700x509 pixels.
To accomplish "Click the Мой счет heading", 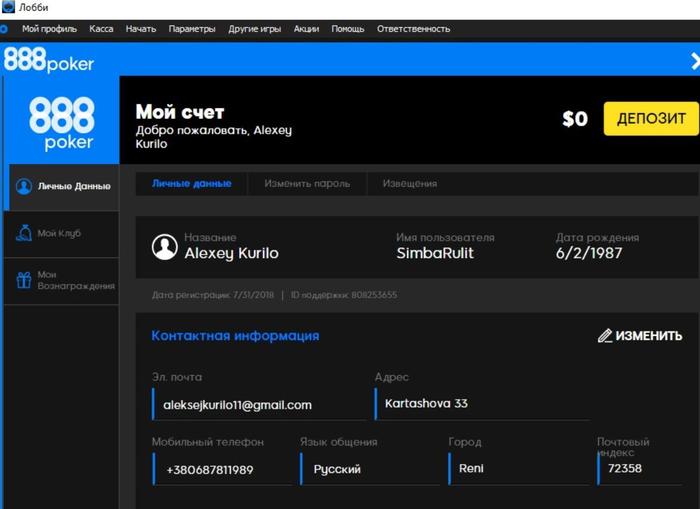I will [180, 112].
